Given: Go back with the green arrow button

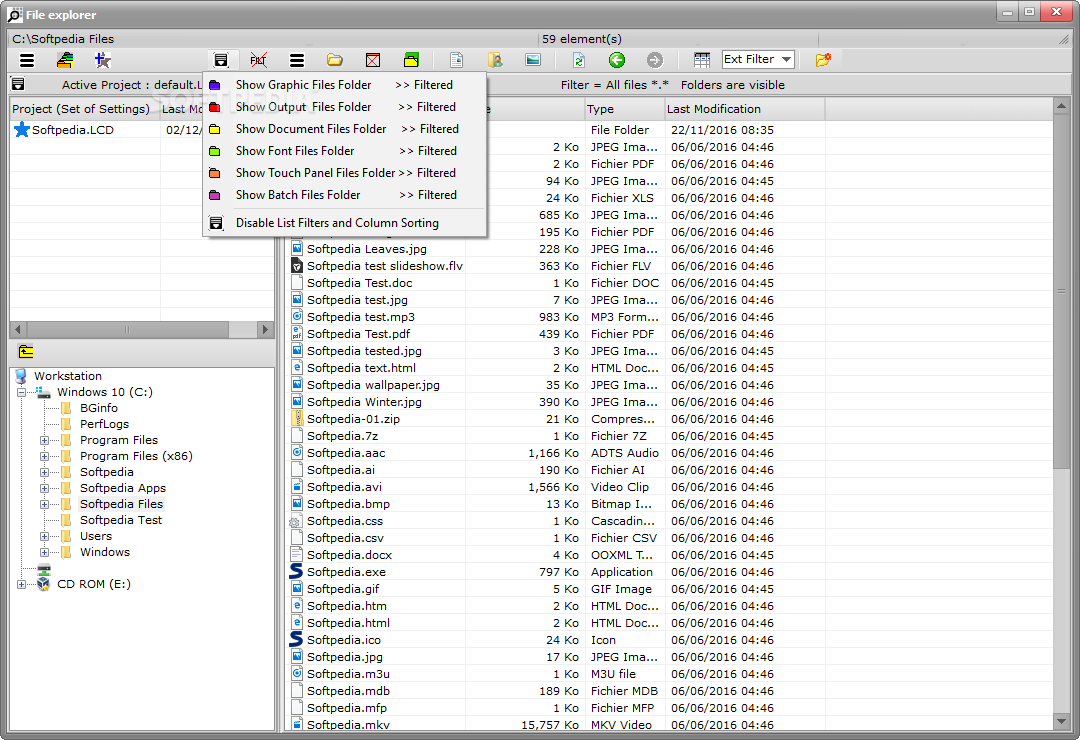Looking at the screenshot, I should [616, 60].
